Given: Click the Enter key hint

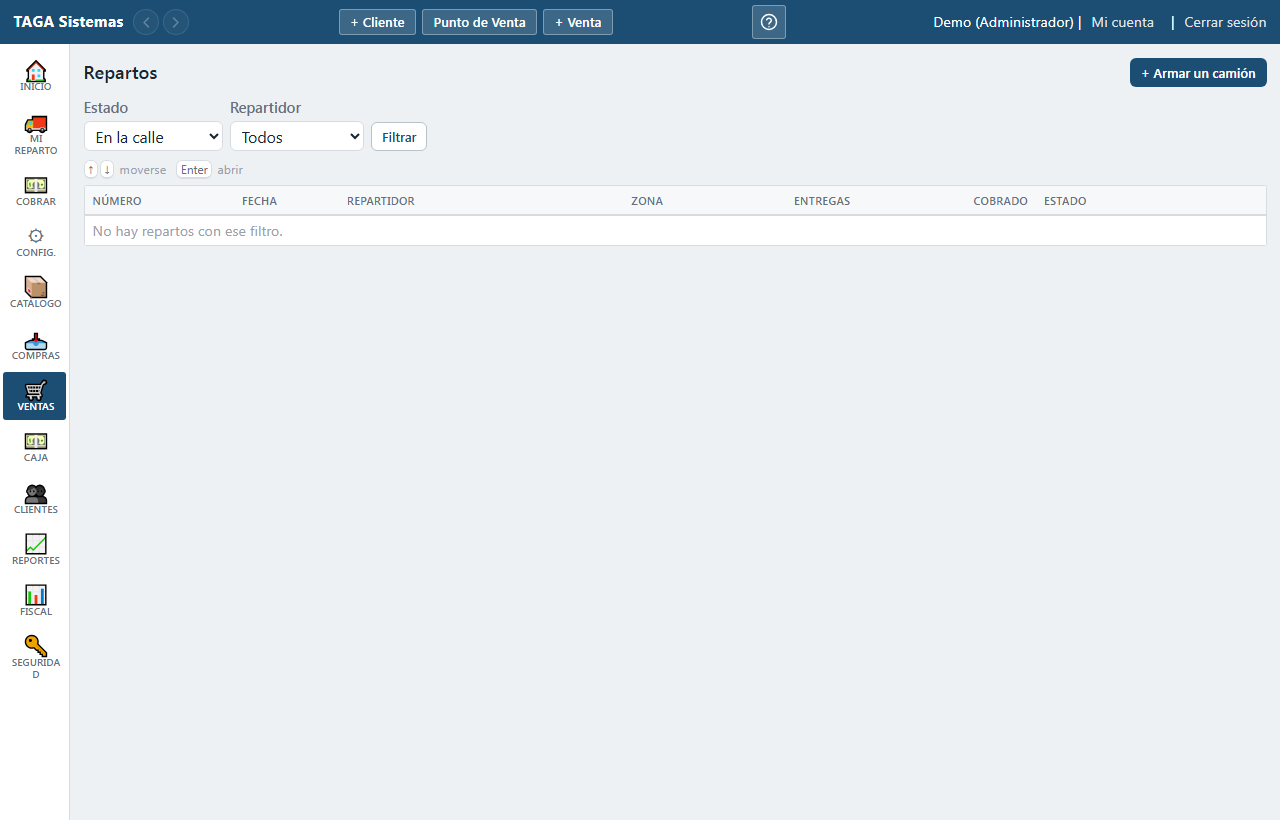Looking at the screenshot, I should pos(194,170).
